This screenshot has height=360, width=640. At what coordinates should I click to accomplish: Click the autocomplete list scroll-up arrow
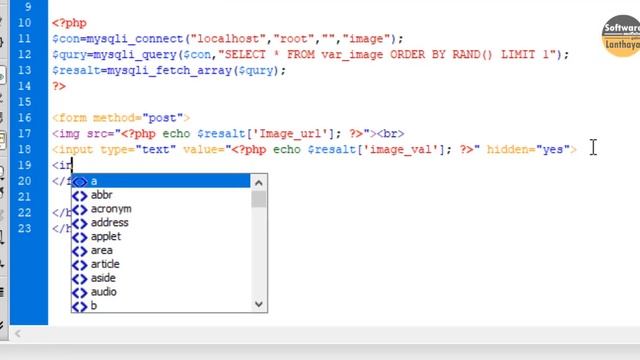point(258,183)
